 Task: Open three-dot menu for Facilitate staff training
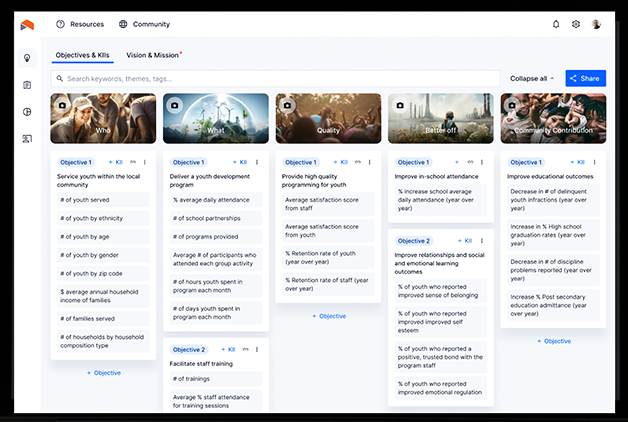(x=258, y=349)
